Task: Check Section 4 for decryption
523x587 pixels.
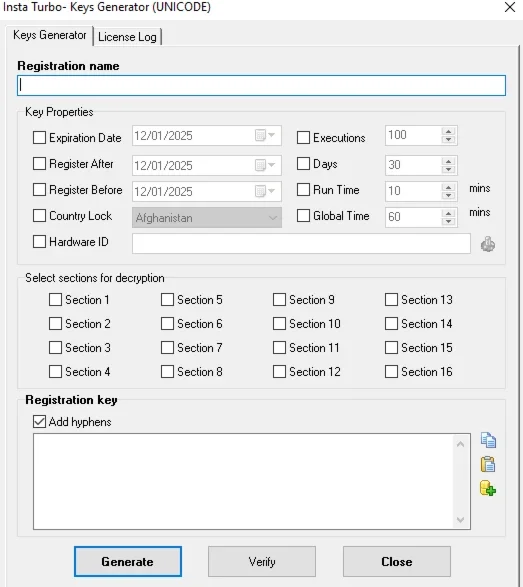Action: 55,372
